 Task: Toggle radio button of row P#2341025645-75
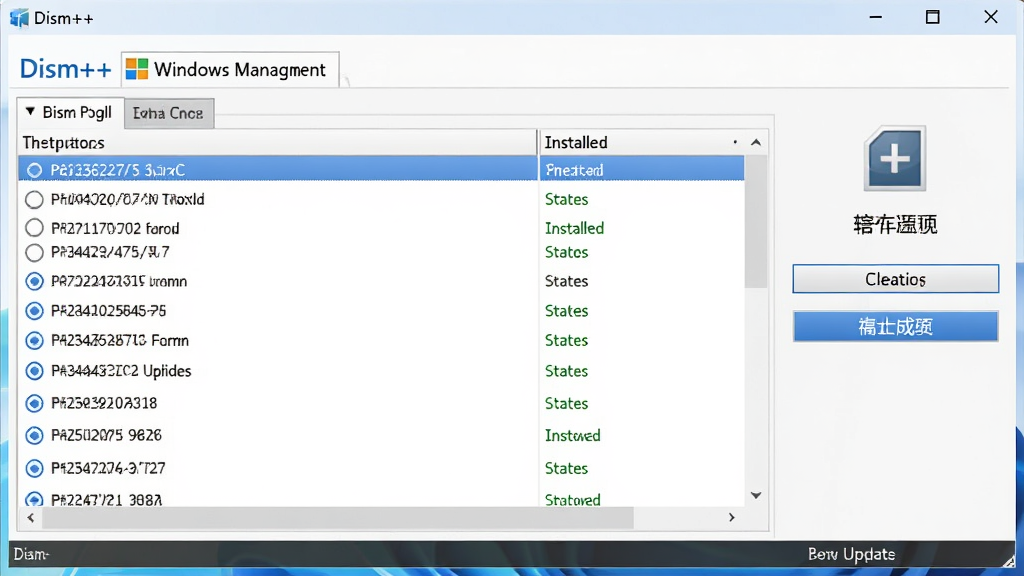pos(34,311)
